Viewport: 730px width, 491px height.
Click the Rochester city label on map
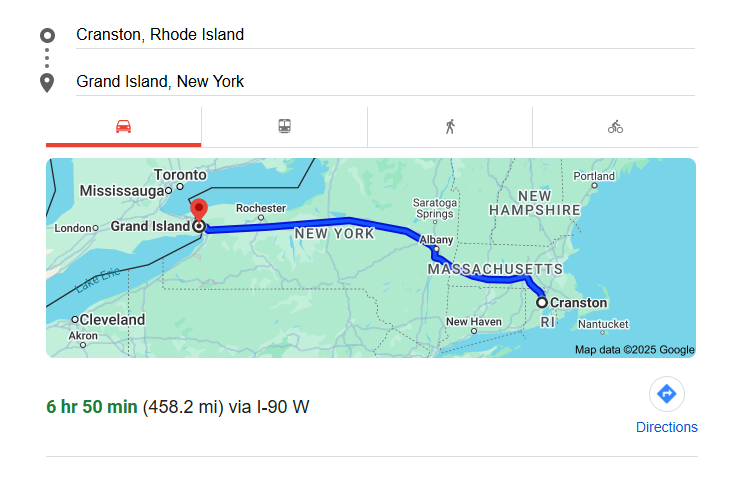click(260, 208)
